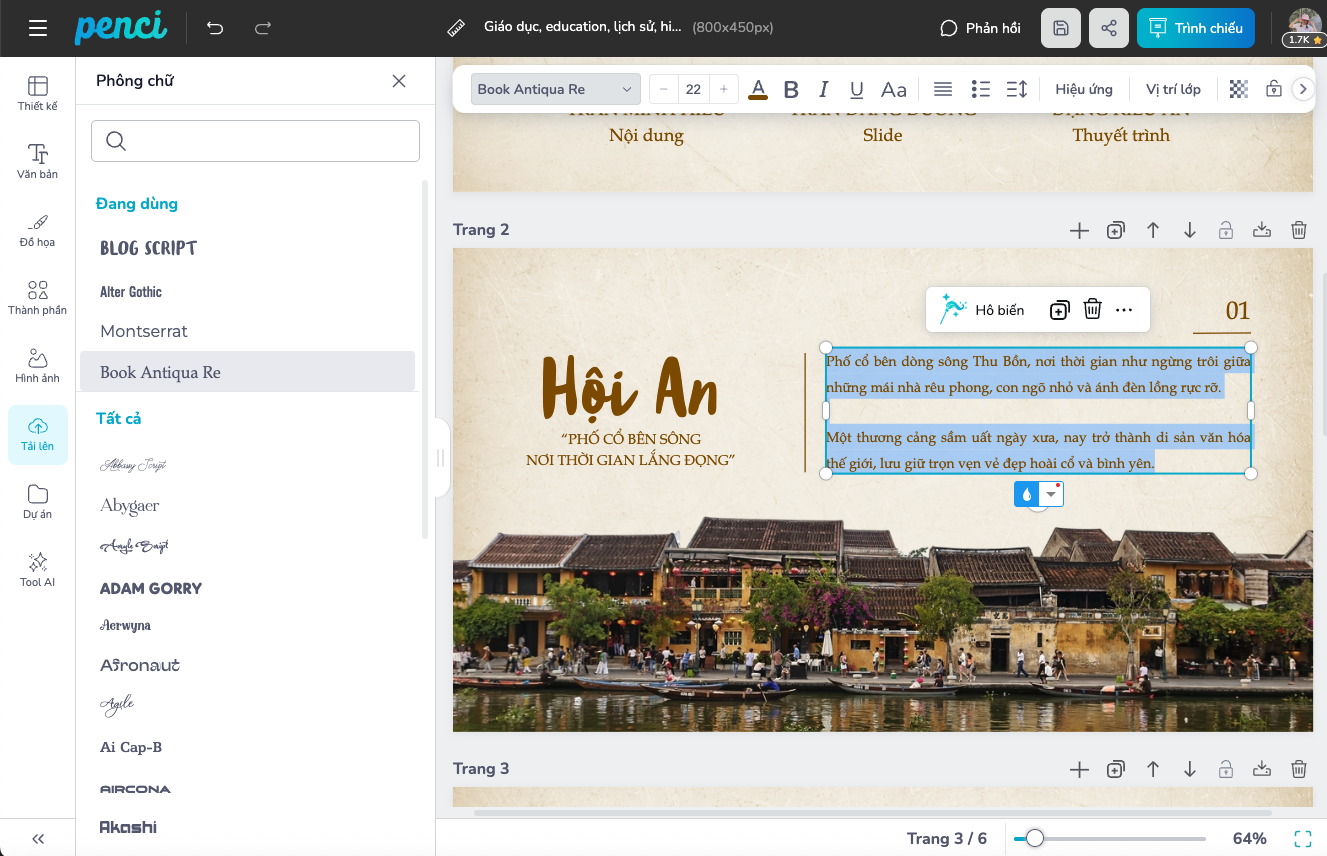Image resolution: width=1327 pixels, height=856 pixels.
Task: Expand the dropdown arrow below the text box
Action: pos(1051,494)
